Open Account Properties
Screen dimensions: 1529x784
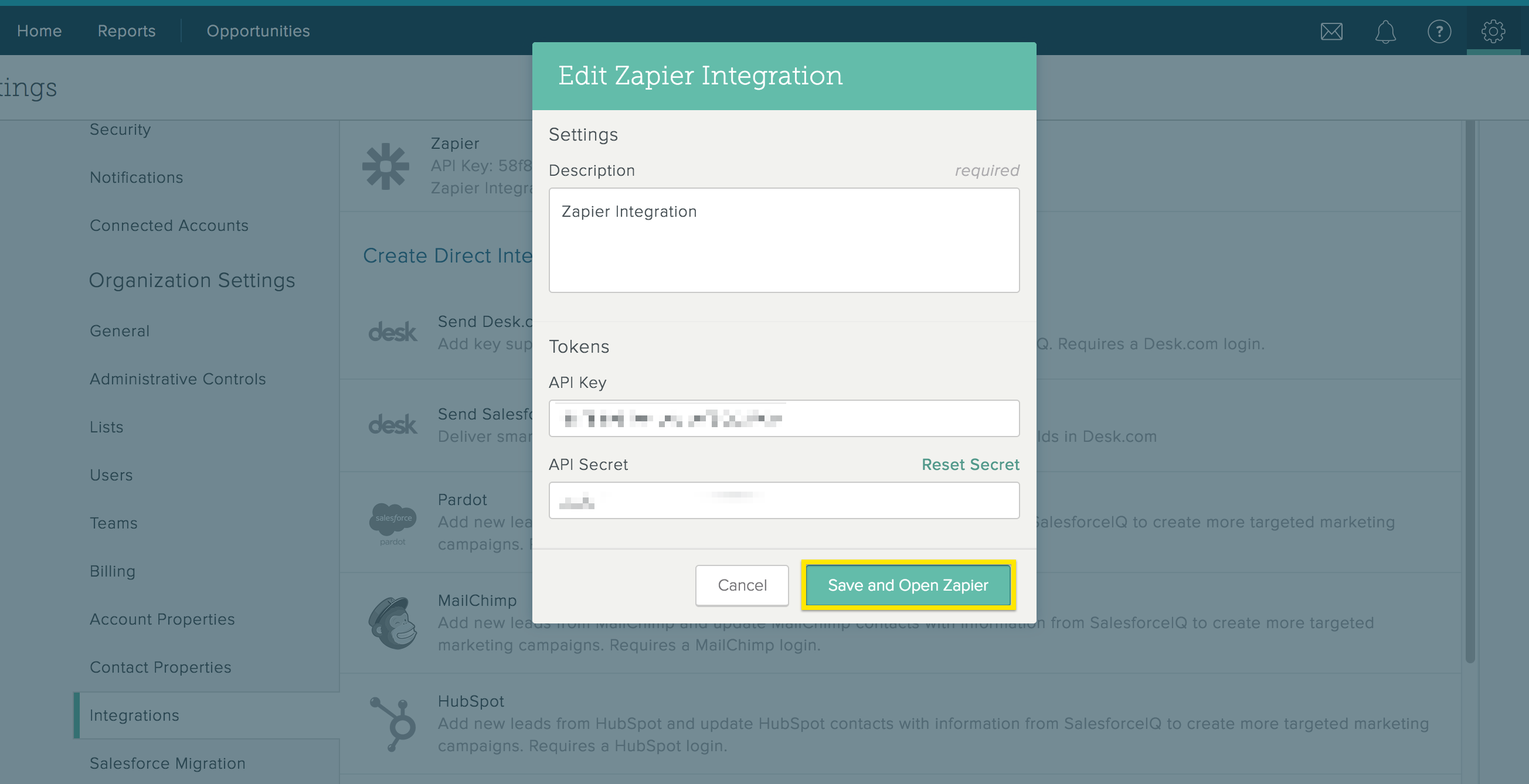(x=162, y=619)
